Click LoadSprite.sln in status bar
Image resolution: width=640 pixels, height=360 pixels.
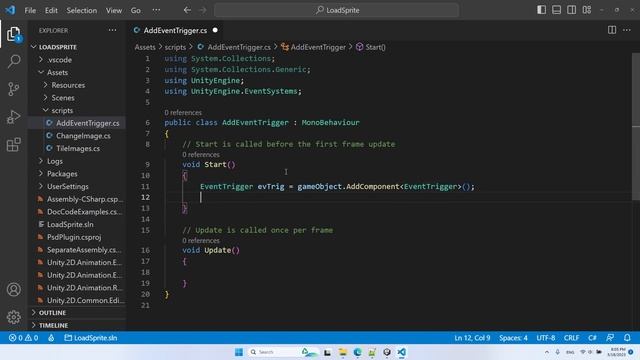[91, 338]
